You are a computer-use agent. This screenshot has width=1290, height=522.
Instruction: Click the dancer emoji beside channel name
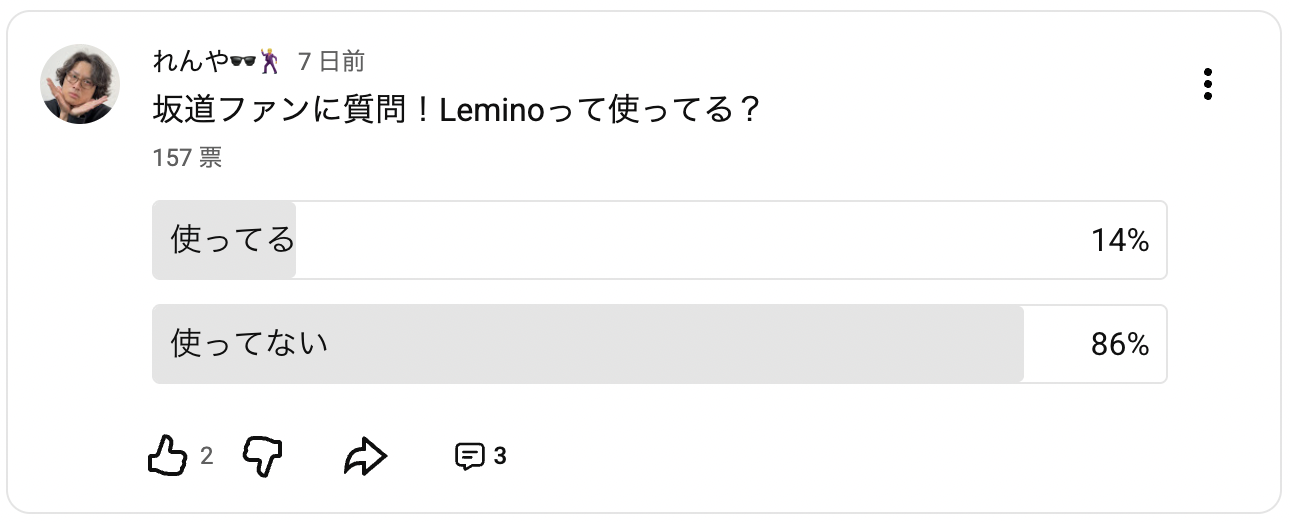pyautogui.click(x=269, y=62)
